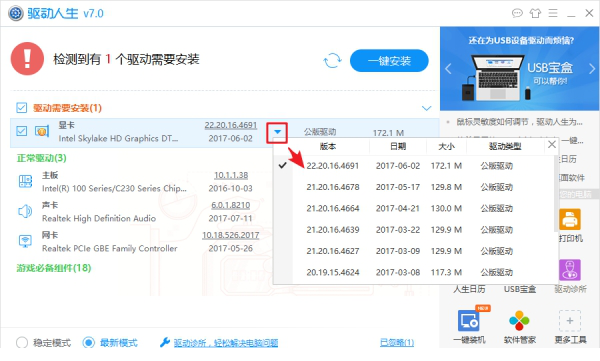Viewport: 600px width, 361px height.
Task: Collapse the 驱动需要安装 section chevron
Action: tap(426, 108)
